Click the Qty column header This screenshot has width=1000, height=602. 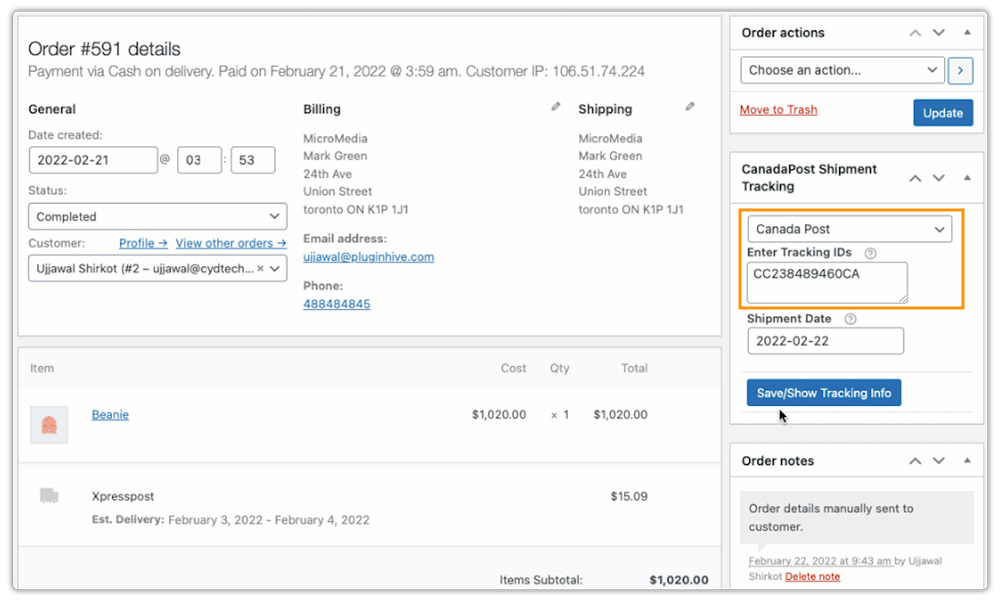point(560,368)
